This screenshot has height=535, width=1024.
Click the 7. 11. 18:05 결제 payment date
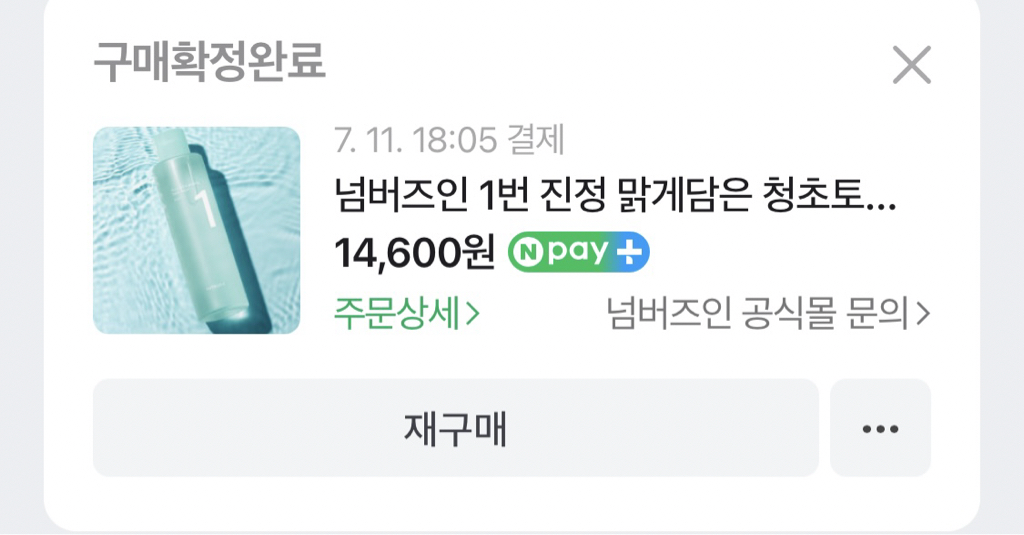tap(449, 140)
